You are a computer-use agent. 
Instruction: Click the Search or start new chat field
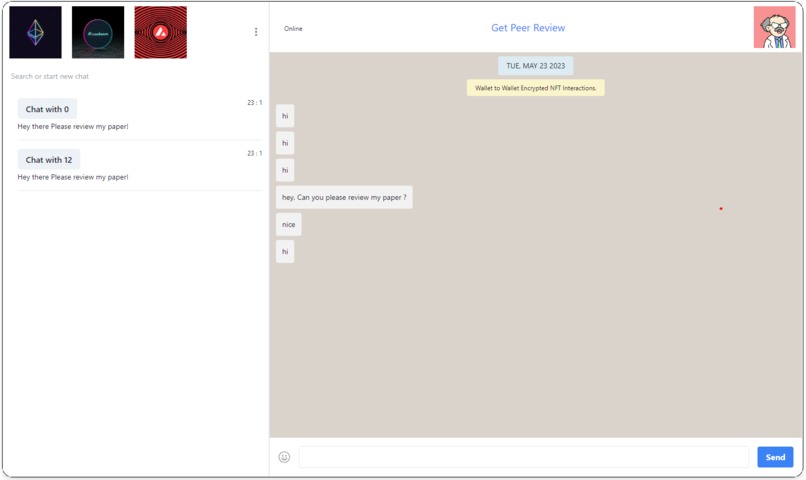[x=50, y=76]
